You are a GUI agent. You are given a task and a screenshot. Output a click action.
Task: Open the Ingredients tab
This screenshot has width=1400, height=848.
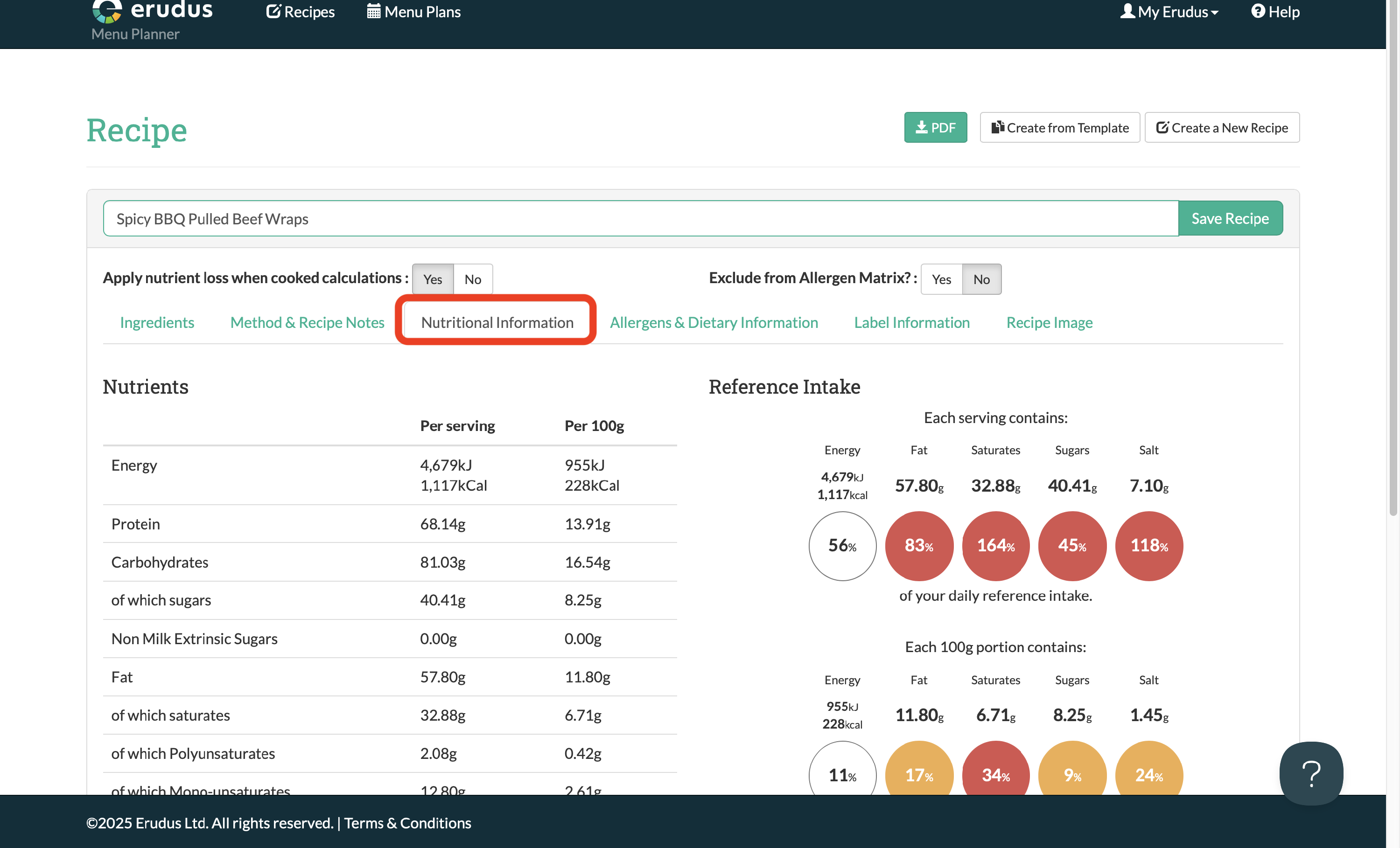coord(157,322)
